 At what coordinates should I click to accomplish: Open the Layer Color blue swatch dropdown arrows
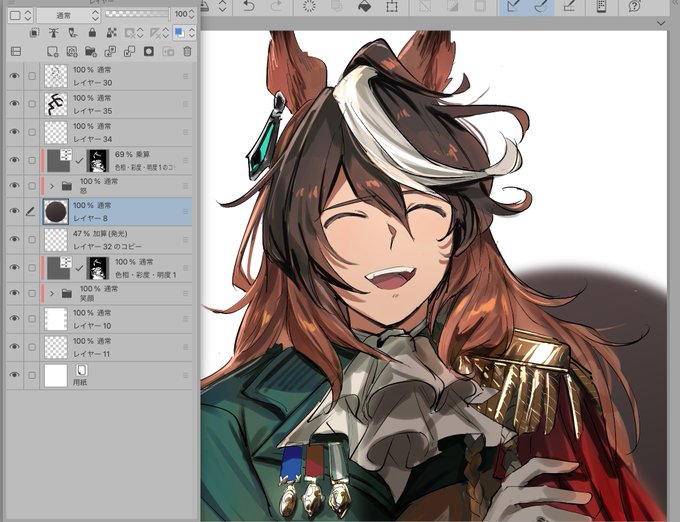(x=191, y=33)
